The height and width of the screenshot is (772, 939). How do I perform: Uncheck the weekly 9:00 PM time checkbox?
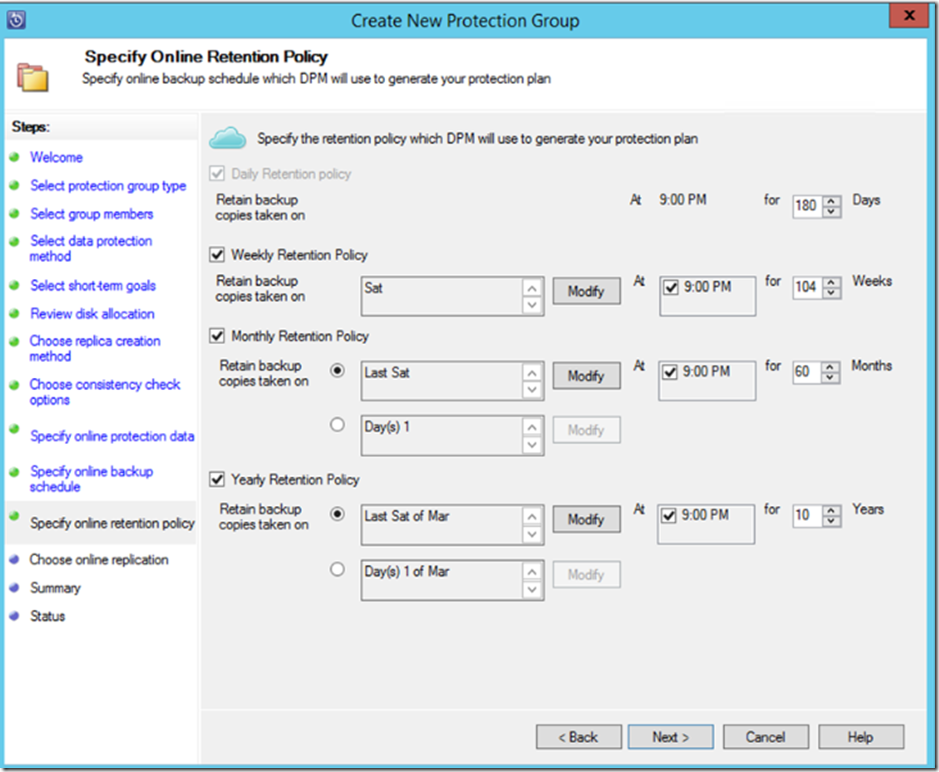671,287
